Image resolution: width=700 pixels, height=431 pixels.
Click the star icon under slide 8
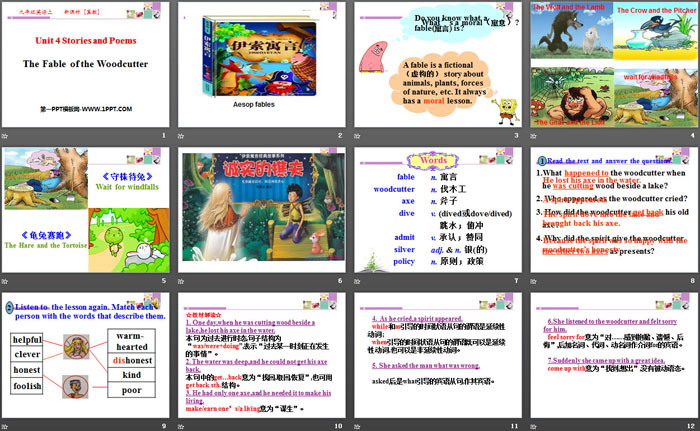tap(533, 281)
